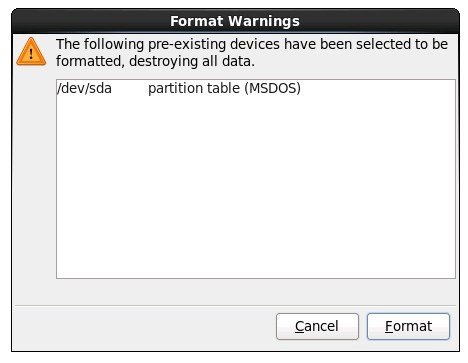Click the bottom blank area of the device list
Screen dimensions: 468x363
[x=256, y=260]
